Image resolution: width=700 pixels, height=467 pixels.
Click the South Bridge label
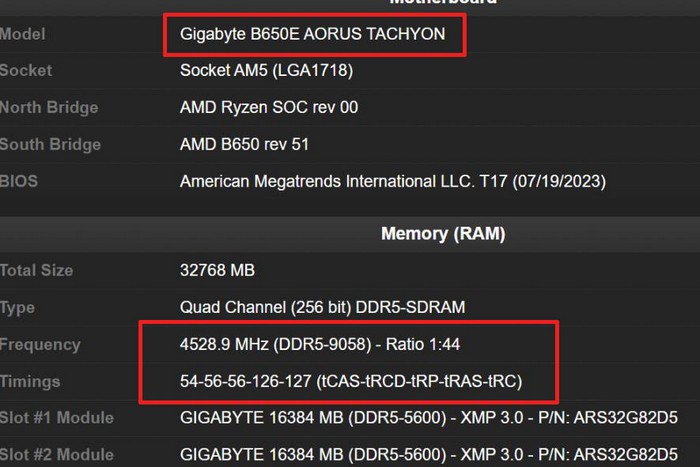[49, 144]
